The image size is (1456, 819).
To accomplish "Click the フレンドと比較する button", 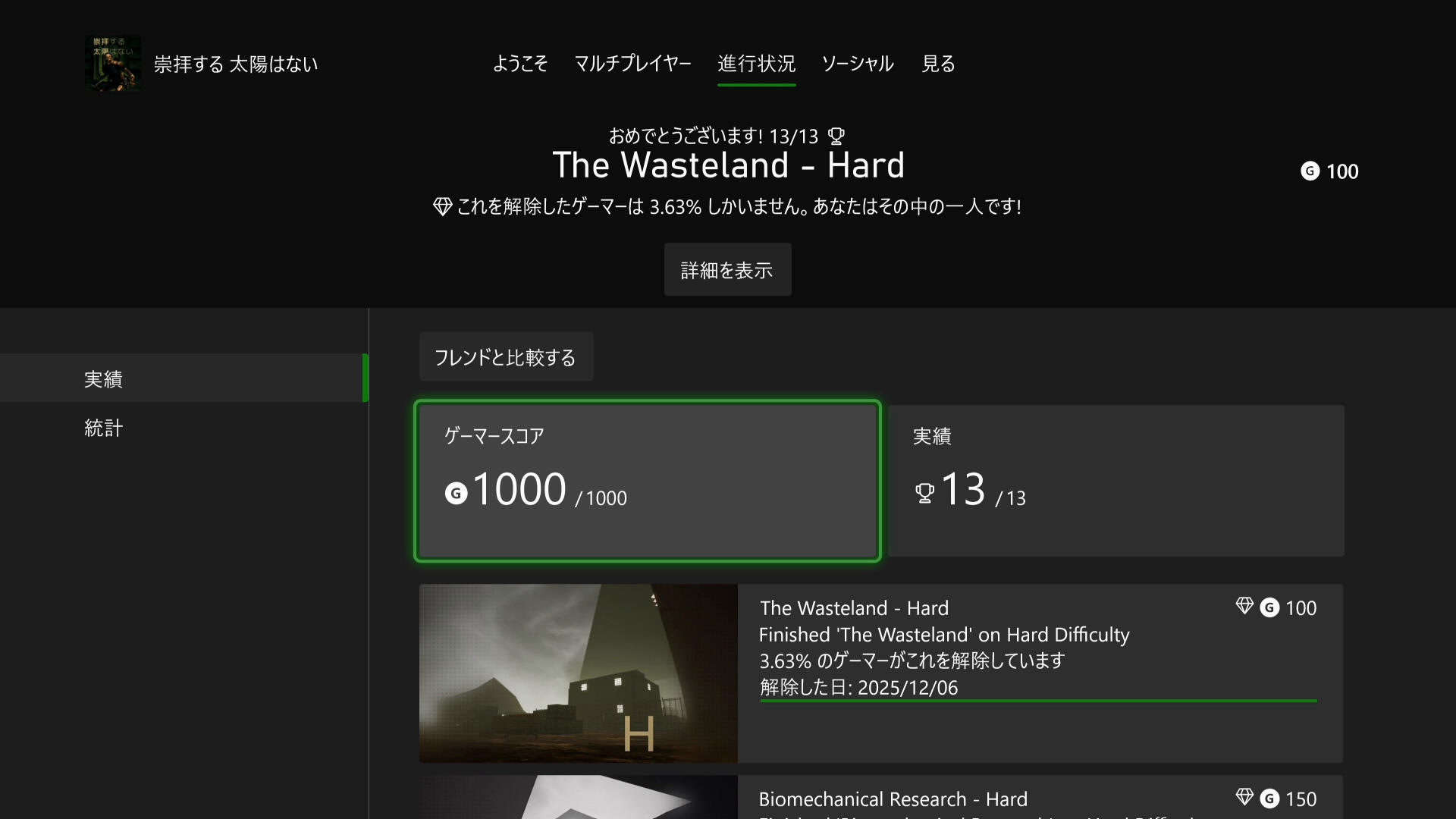I will [x=507, y=356].
